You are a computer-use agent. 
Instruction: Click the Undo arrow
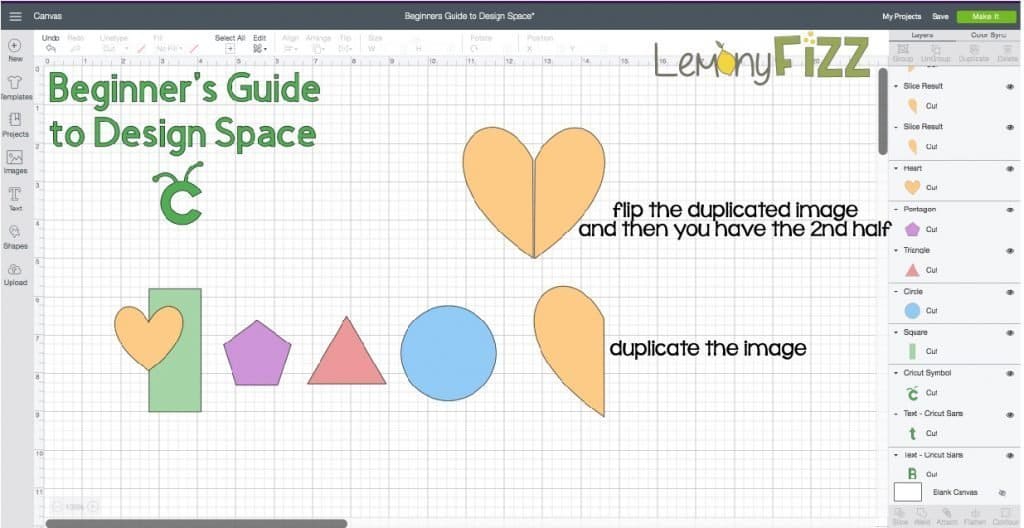click(x=50, y=48)
